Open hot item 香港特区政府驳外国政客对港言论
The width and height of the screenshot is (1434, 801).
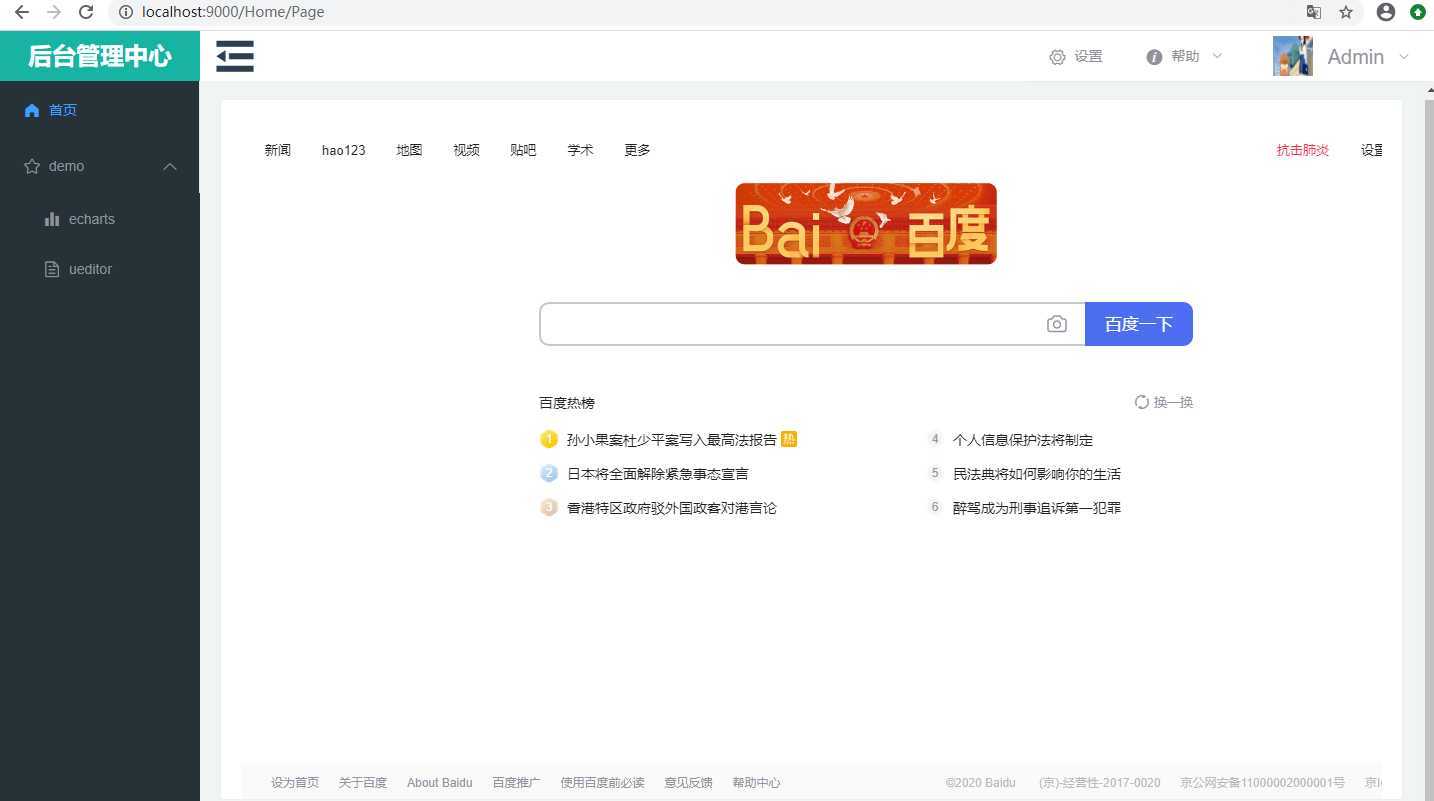pyautogui.click(x=671, y=508)
